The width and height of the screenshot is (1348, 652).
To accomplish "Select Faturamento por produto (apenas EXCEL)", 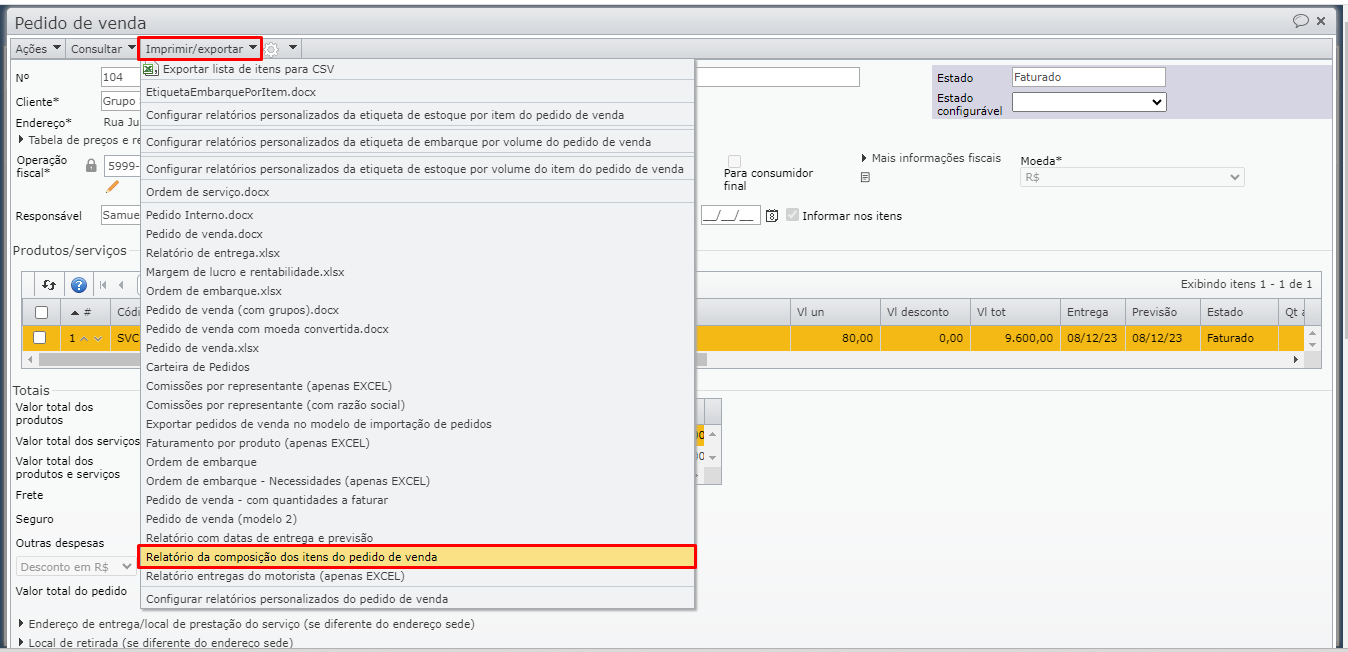I will [417, 443].
